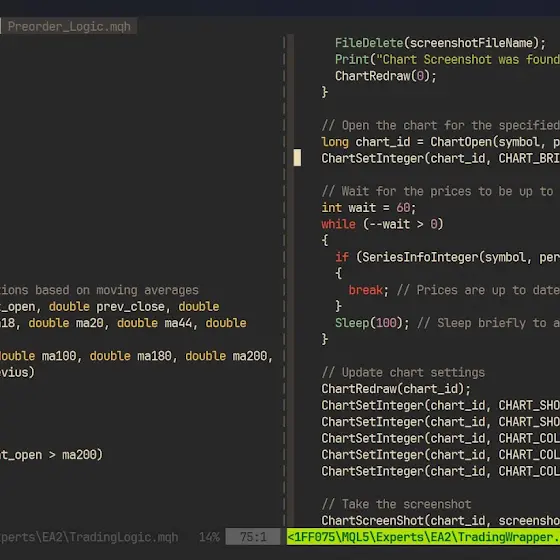Click the "break;" statement
This screenshot has height=560, width=560.
click(368, 290)
